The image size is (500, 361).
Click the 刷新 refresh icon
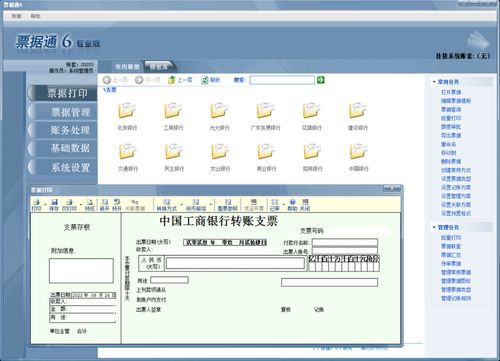pyautogui.click(x=205, y=80)
